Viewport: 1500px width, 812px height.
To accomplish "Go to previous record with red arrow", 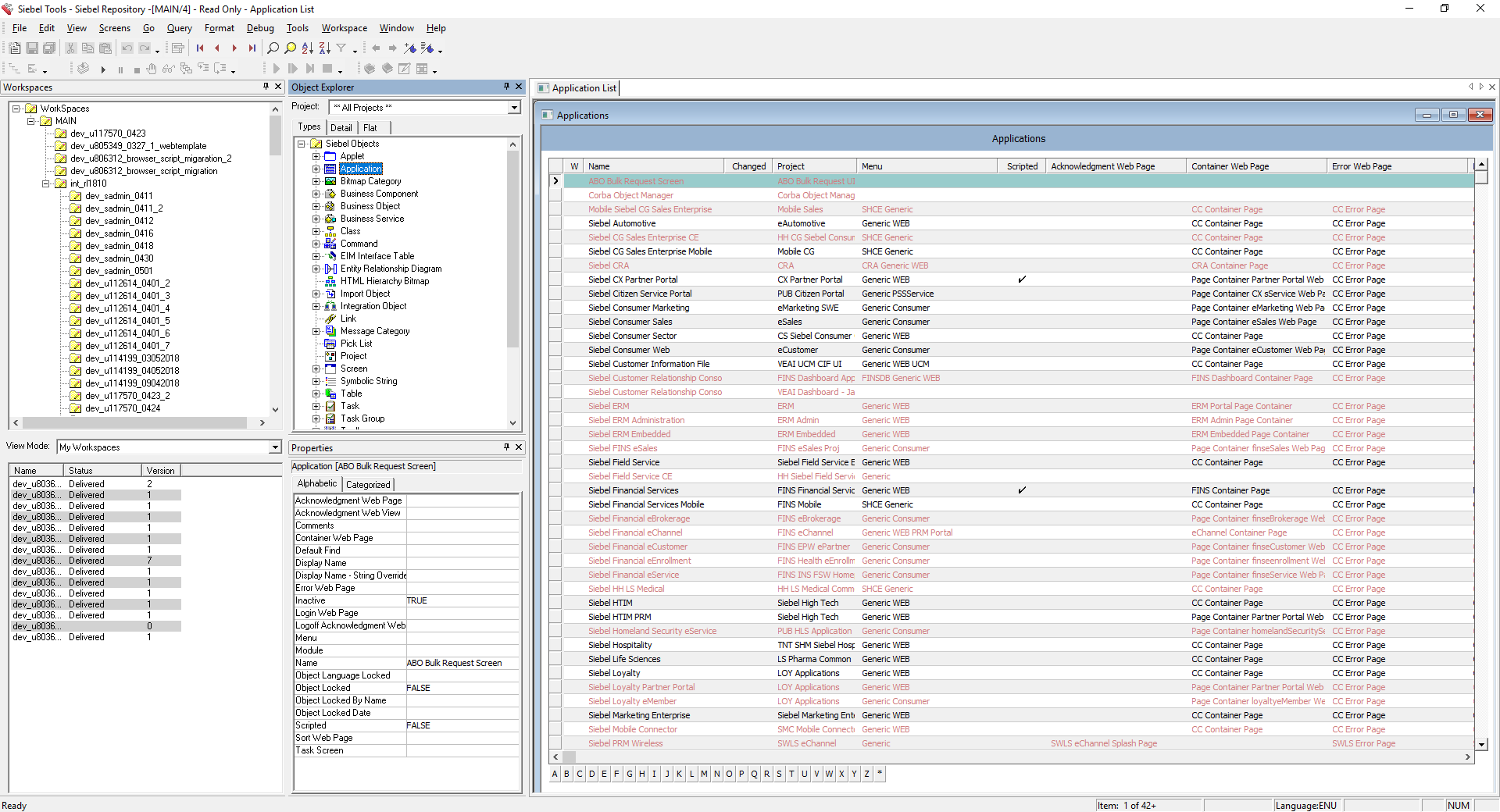I will (x=217, y=48).
